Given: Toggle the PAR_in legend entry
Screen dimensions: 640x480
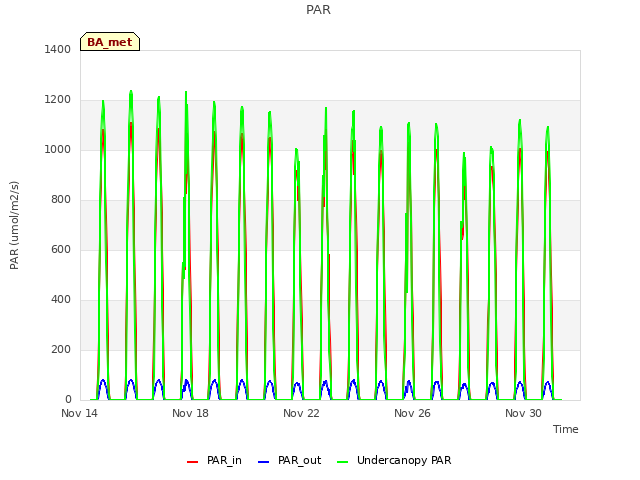Looking at the screenshot, I should (x=214, y=460).
